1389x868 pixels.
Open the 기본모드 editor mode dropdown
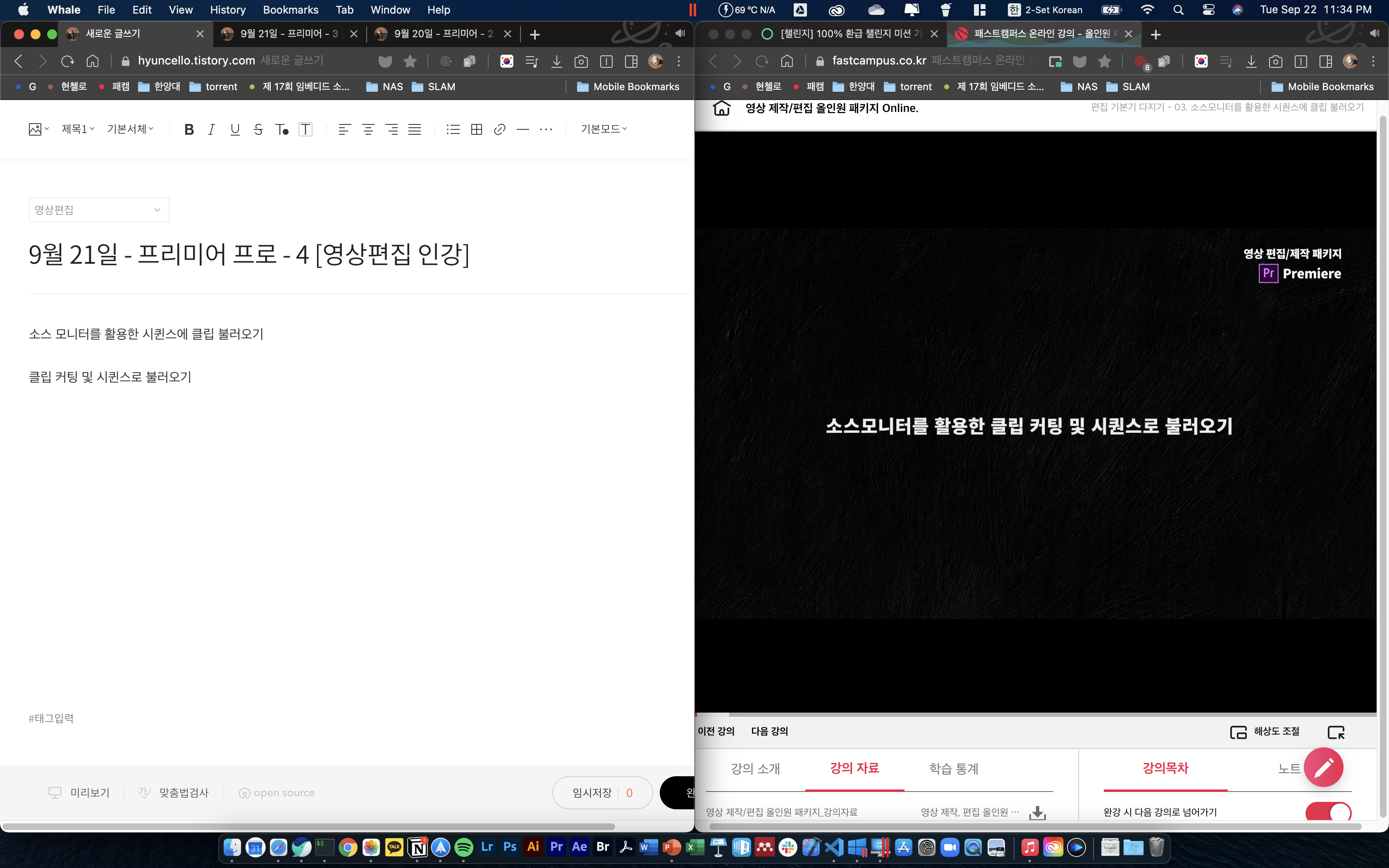[x=604, y=129]
